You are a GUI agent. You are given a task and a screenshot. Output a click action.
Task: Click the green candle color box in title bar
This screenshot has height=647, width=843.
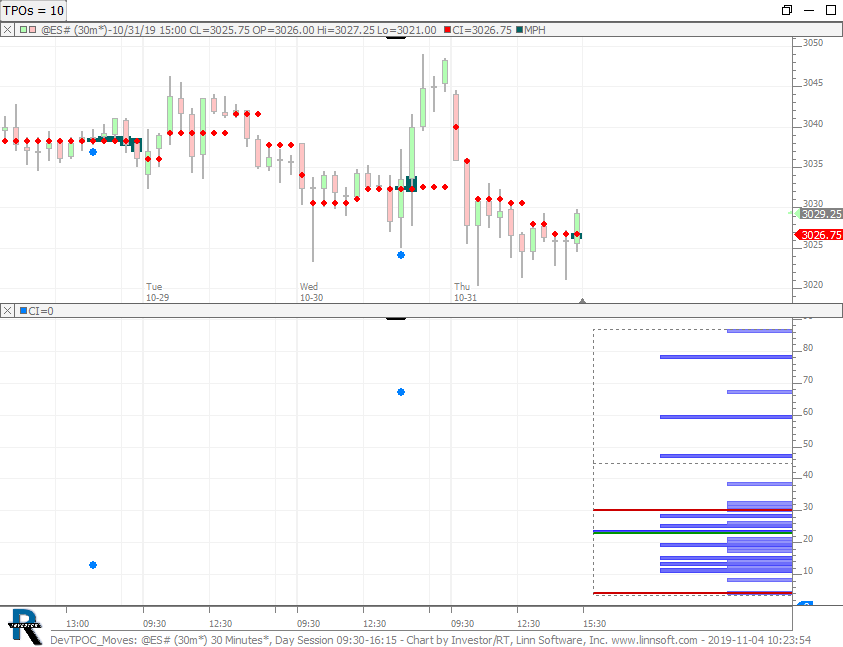click(24, 30)
